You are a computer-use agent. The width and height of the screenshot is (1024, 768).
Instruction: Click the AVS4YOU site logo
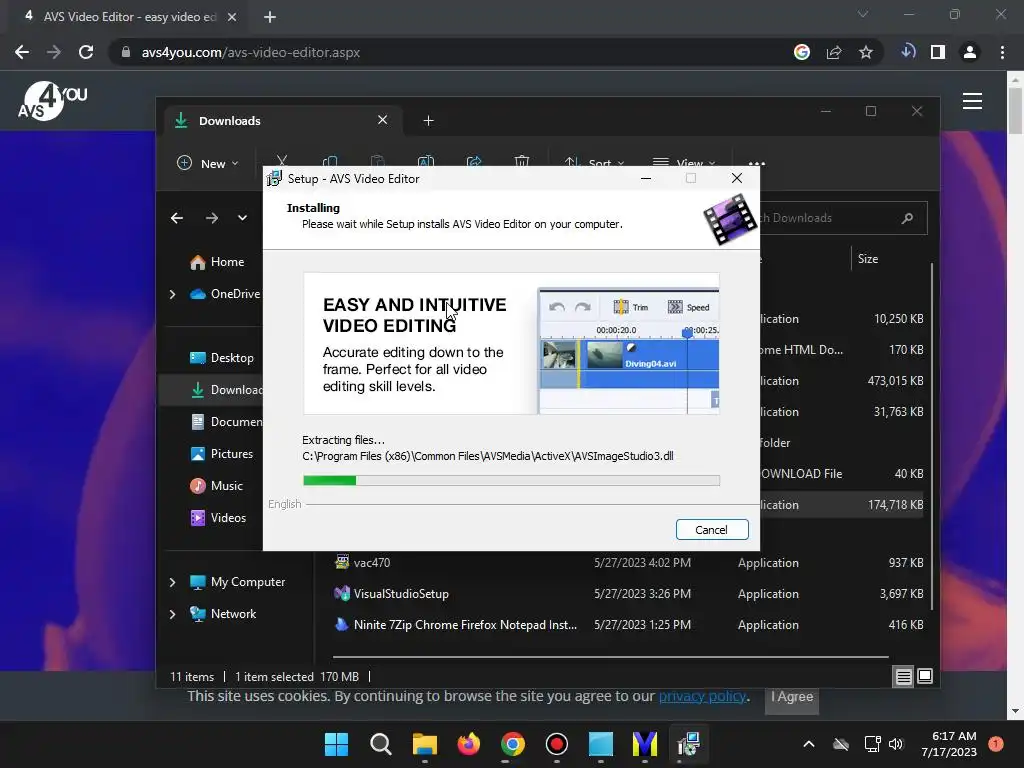[x=52, y=101]
